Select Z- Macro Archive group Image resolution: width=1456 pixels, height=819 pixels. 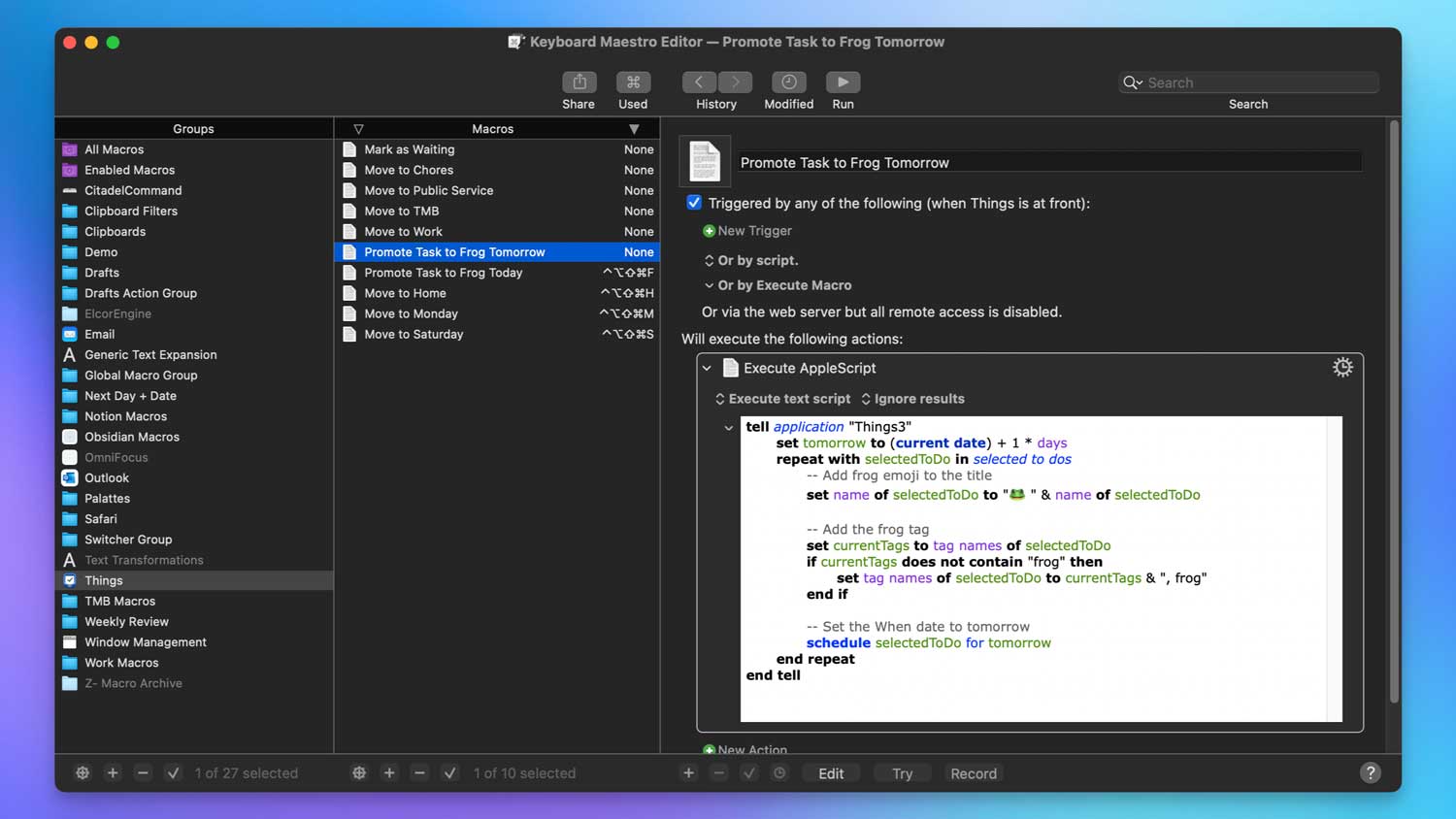click(x=194, y=683)
